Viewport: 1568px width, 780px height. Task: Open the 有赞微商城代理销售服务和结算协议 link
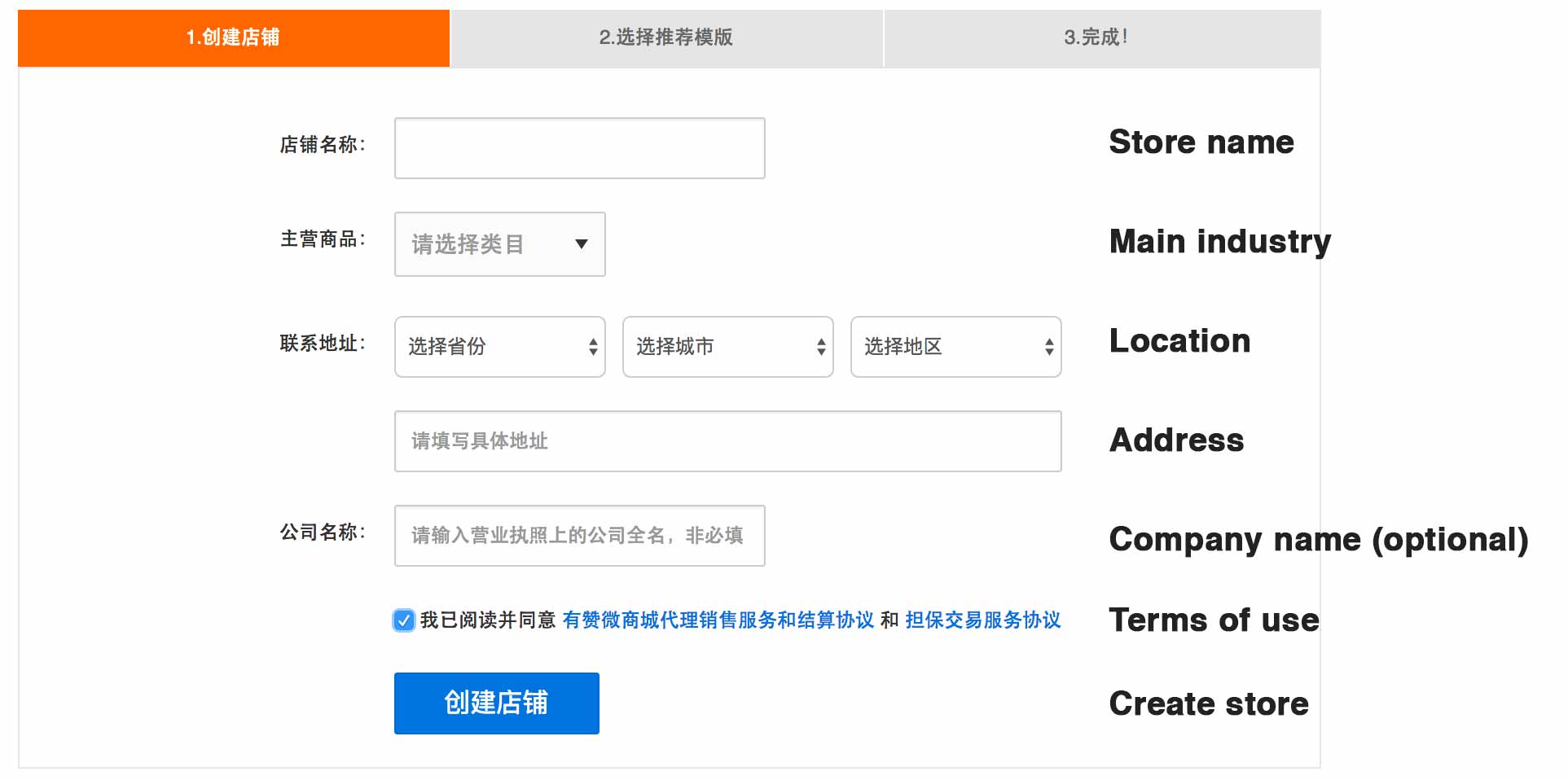718,620
